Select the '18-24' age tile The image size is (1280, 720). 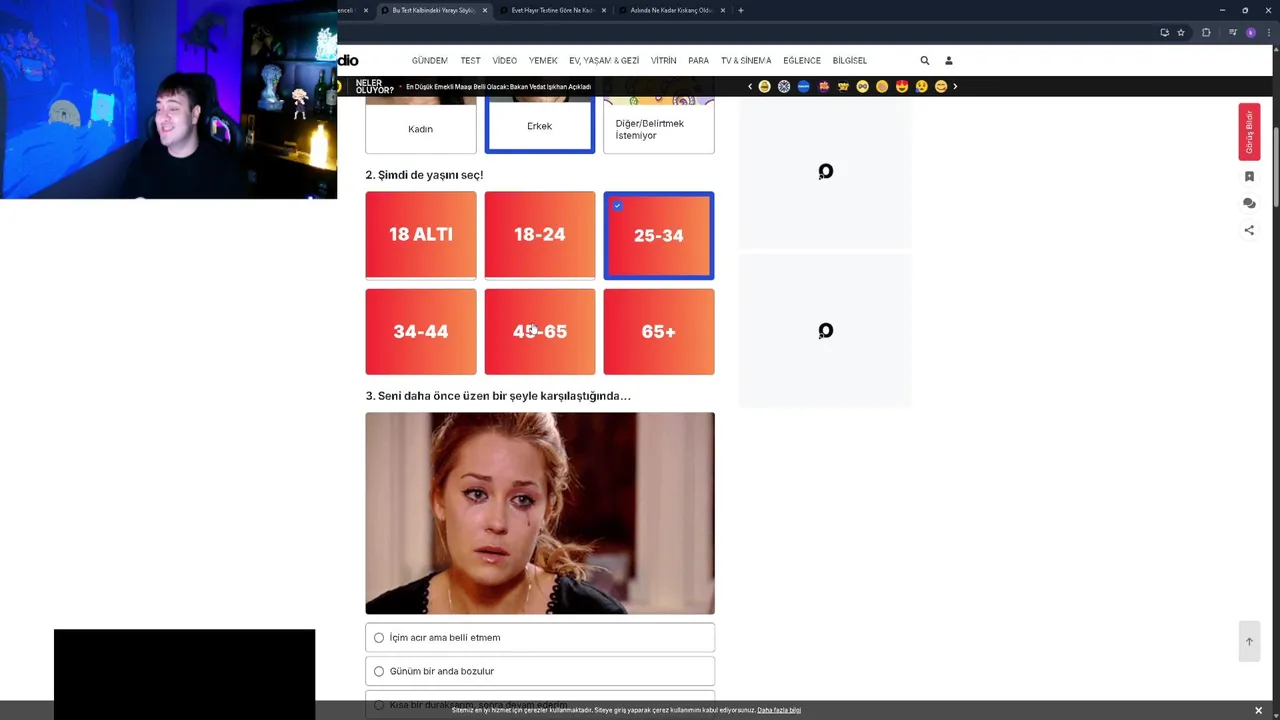coord(539,235)
